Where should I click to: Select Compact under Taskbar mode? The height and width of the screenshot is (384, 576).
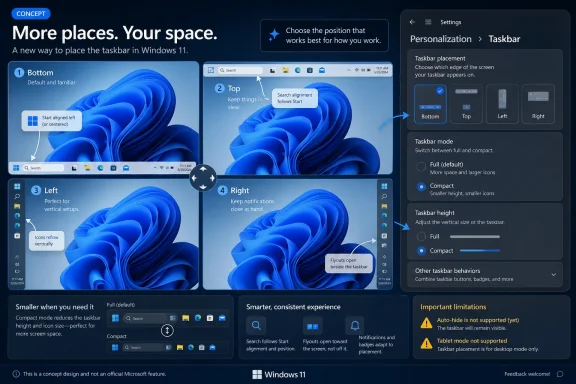point(421,187)
